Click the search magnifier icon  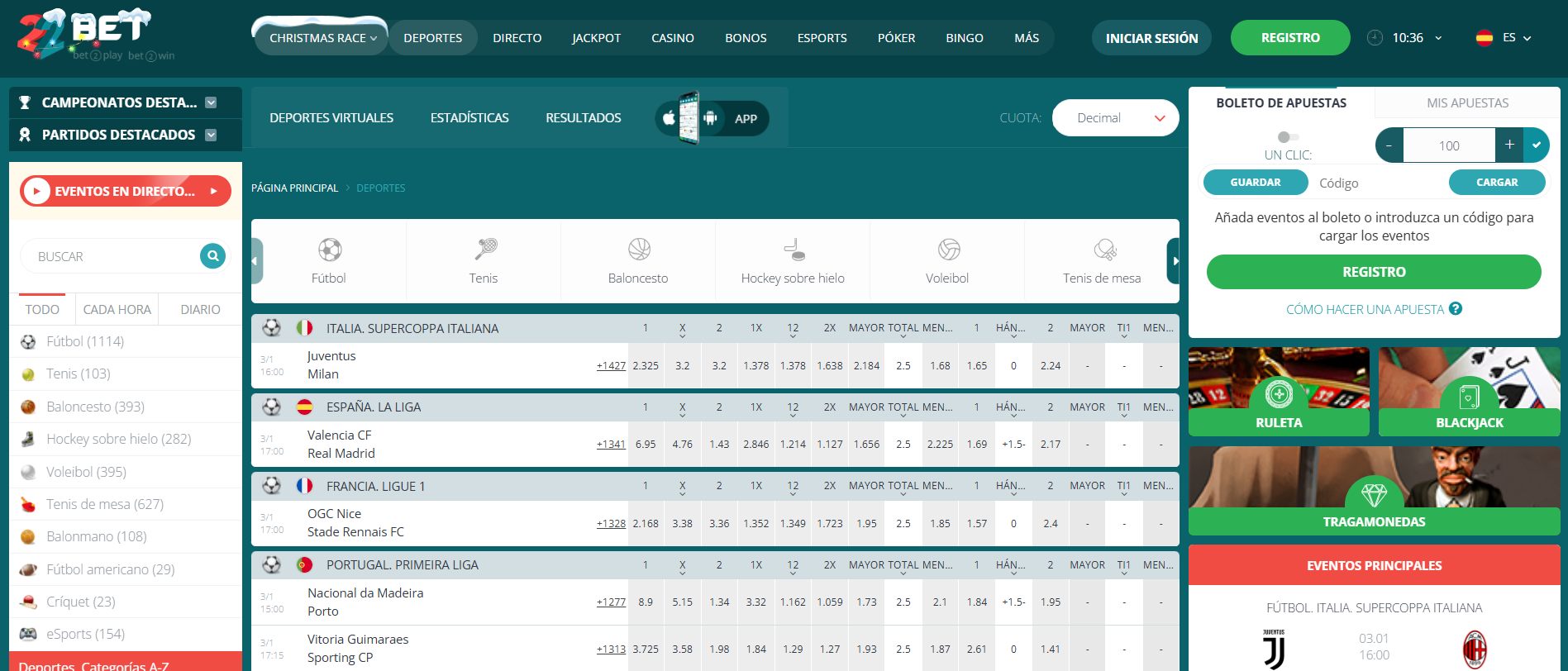click(212, 256)
